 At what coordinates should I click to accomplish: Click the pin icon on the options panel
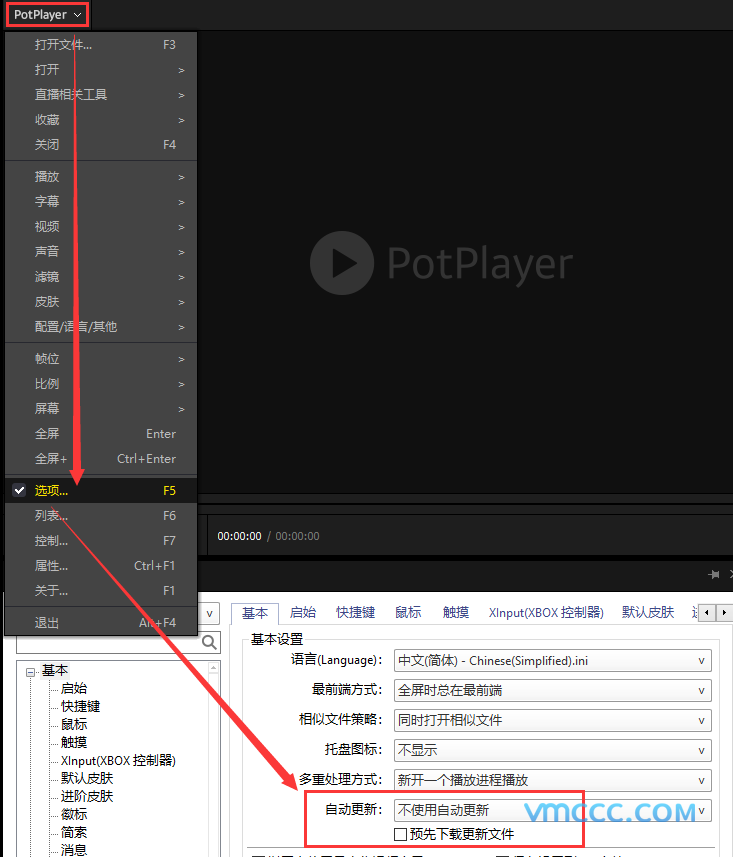click(713, 574)
